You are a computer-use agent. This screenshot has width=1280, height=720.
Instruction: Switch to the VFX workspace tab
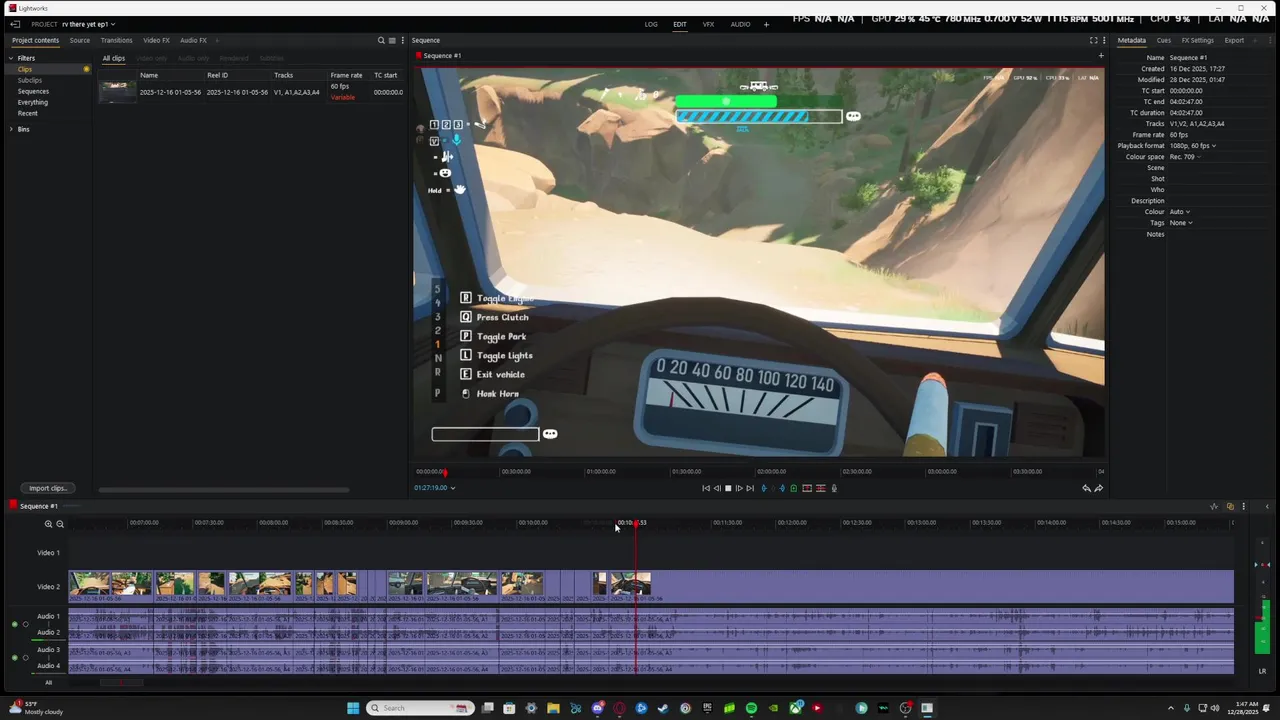(708, 24)
